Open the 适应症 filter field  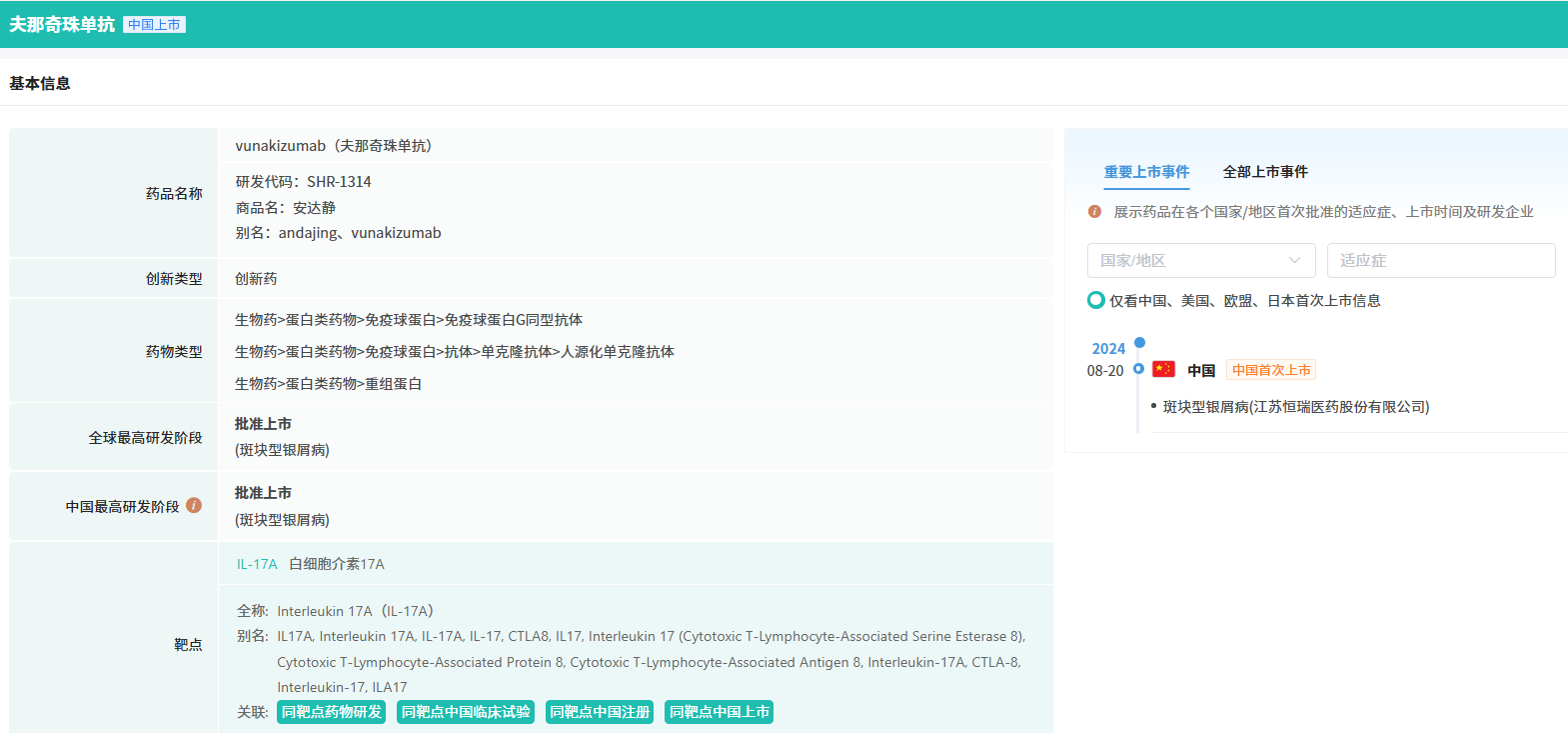[1440, 260]
